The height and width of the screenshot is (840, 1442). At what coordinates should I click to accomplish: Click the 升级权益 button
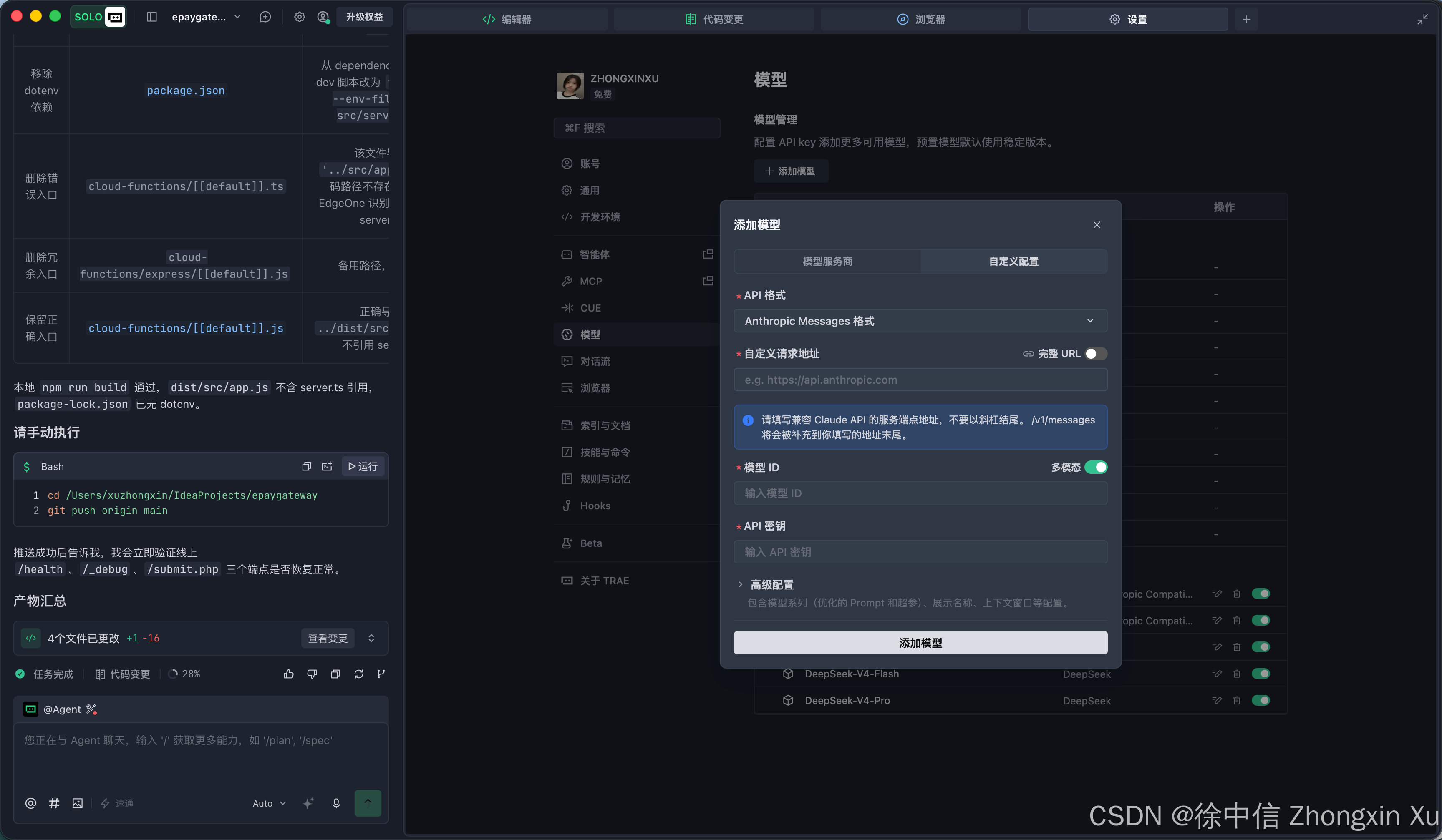[365, 17]
